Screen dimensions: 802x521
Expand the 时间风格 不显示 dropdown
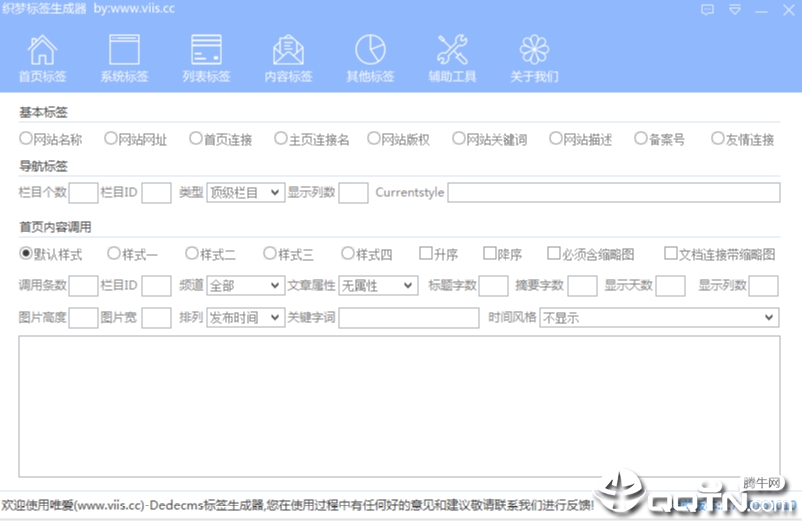pyautogui.click(x=659, y=318)
